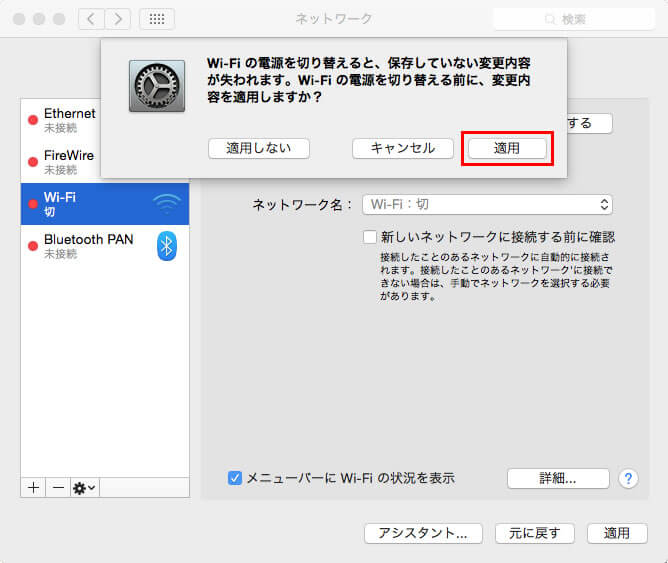Click アシスタント... button
668x563 pixels.
pyautogui.click(x=423, y=533)
